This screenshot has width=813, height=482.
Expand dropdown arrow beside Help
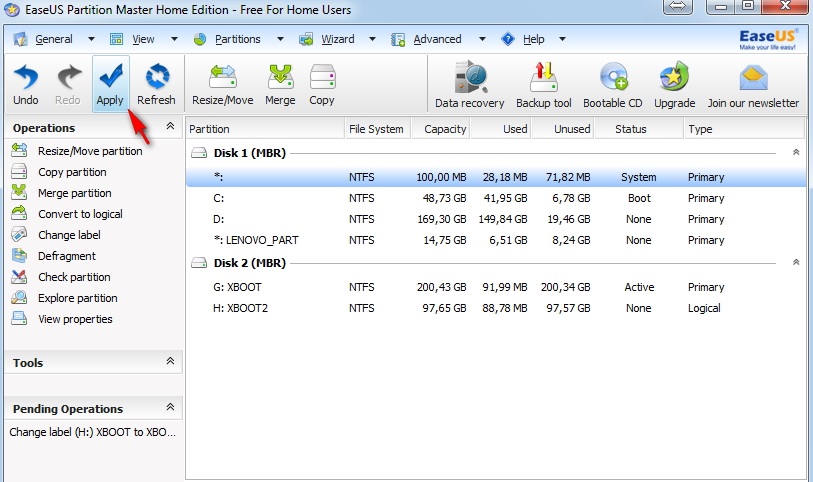562,39
